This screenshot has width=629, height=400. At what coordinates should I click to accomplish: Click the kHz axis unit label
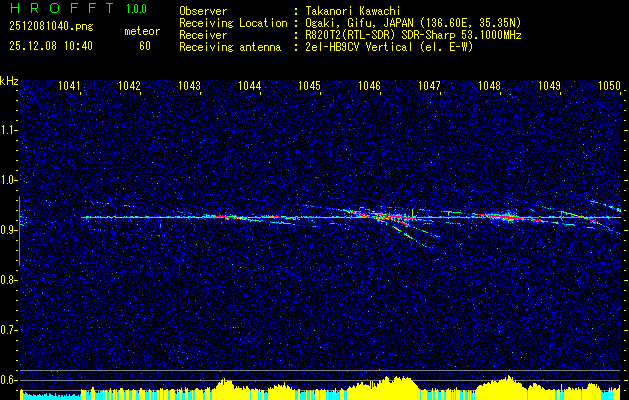9,81
